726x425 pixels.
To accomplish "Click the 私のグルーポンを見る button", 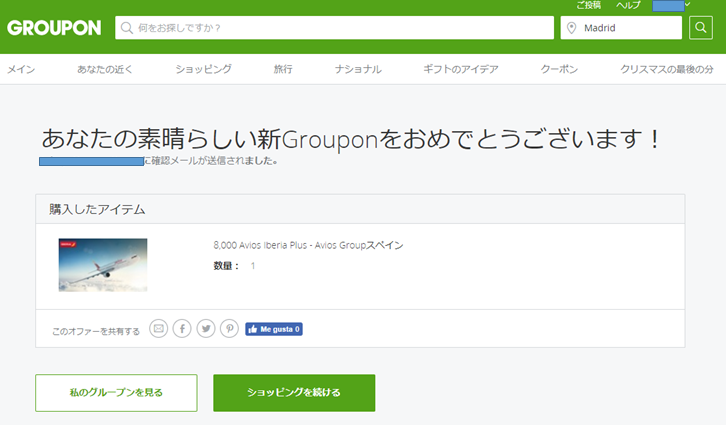I will pos(116,393).
